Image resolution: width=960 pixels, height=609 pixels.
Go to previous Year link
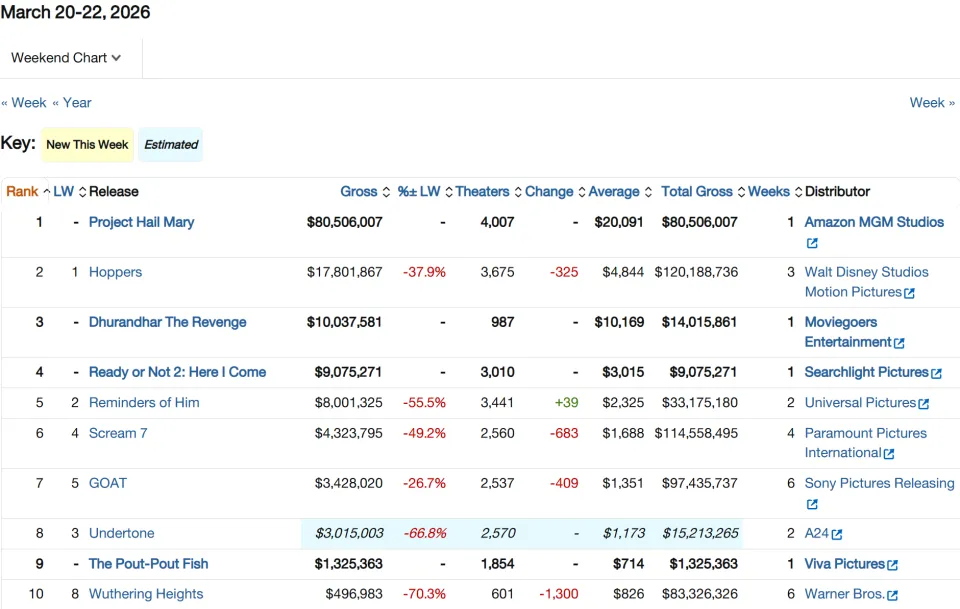72,103
